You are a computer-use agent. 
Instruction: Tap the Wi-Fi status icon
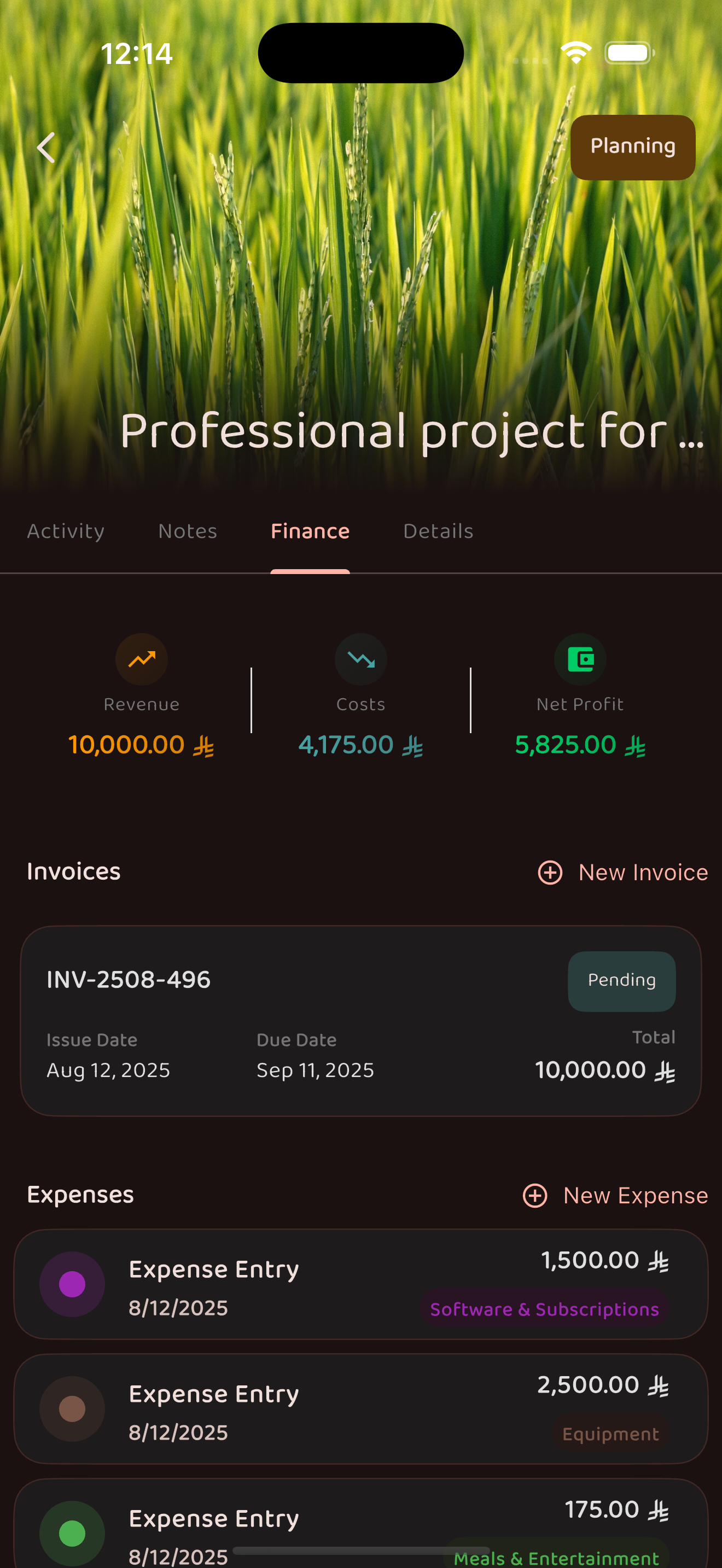click(576, 53)
